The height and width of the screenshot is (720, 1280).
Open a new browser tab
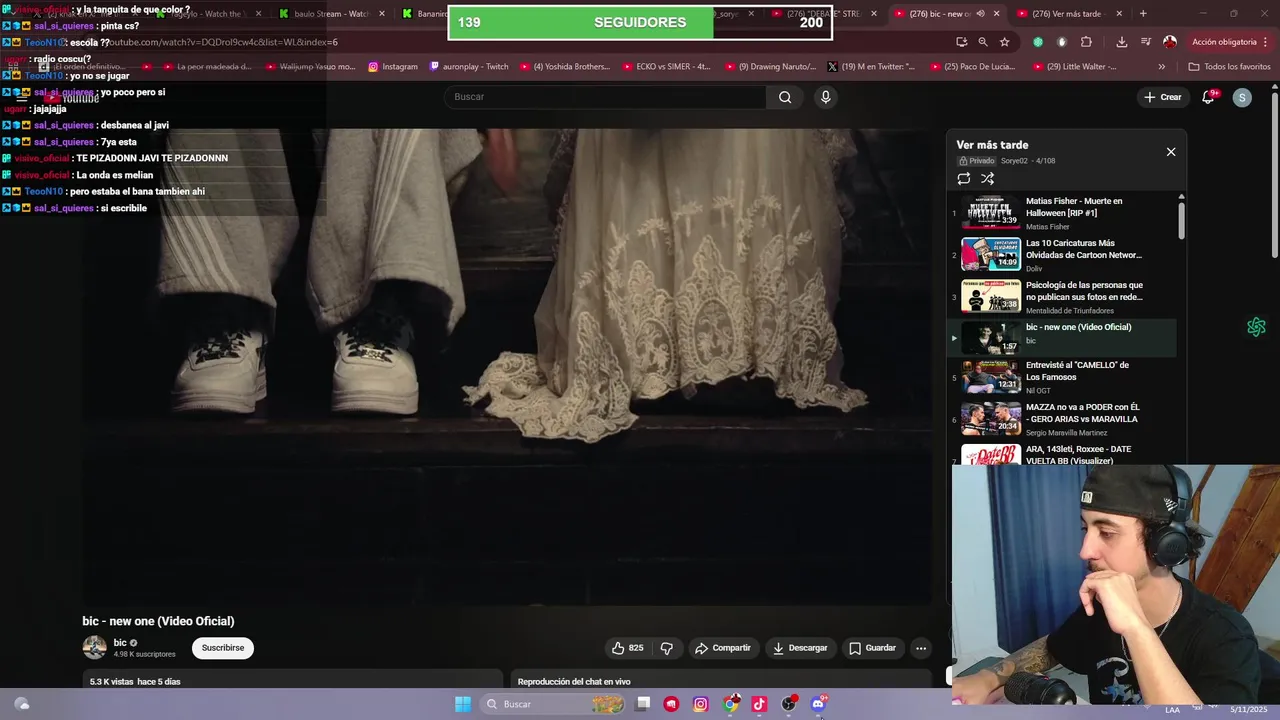1143,14
